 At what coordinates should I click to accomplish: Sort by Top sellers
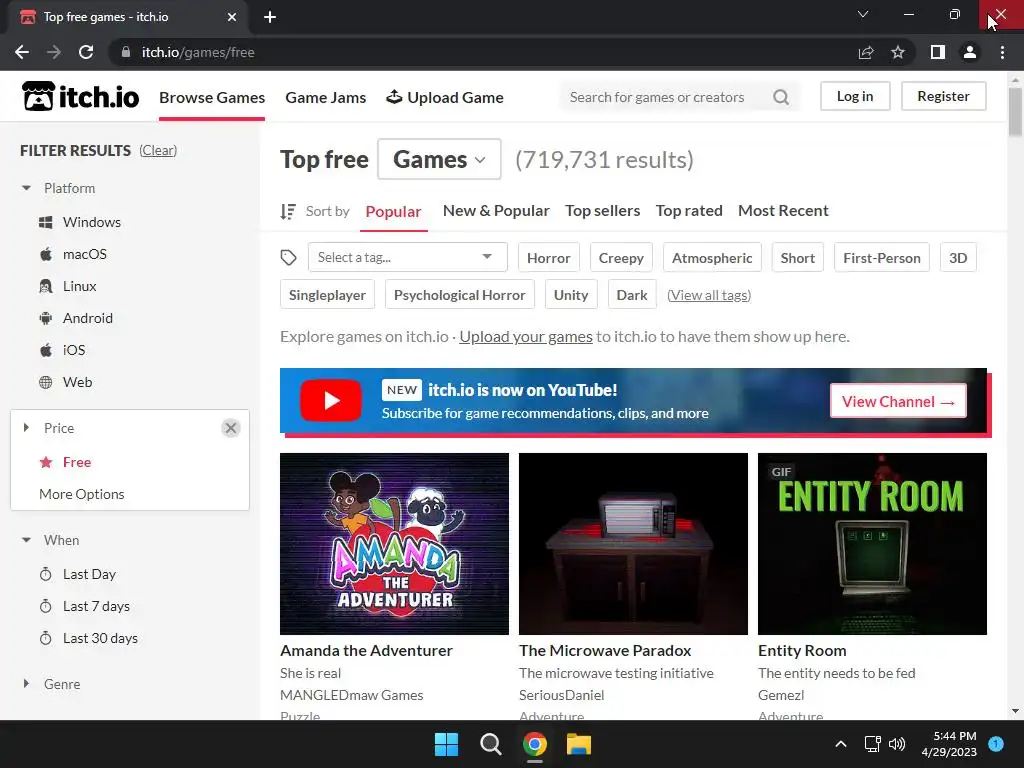[x=603, y=211]
